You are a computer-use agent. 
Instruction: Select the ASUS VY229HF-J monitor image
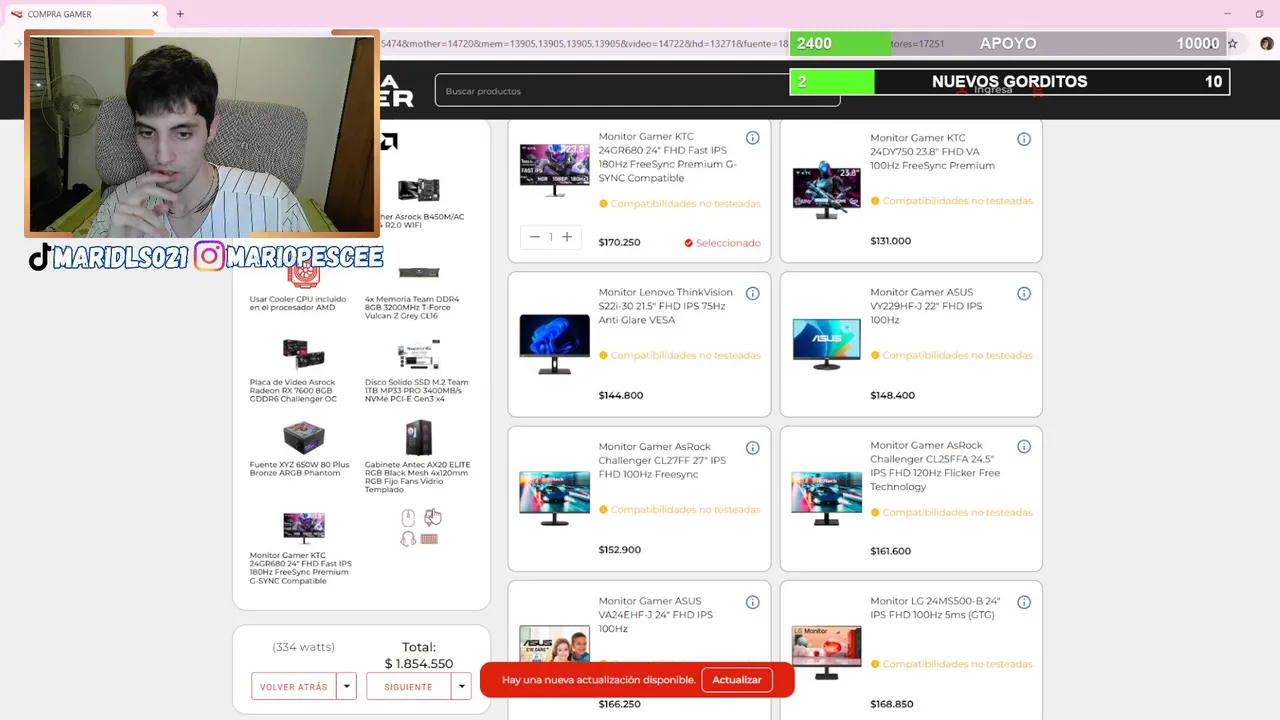[826, 344]
